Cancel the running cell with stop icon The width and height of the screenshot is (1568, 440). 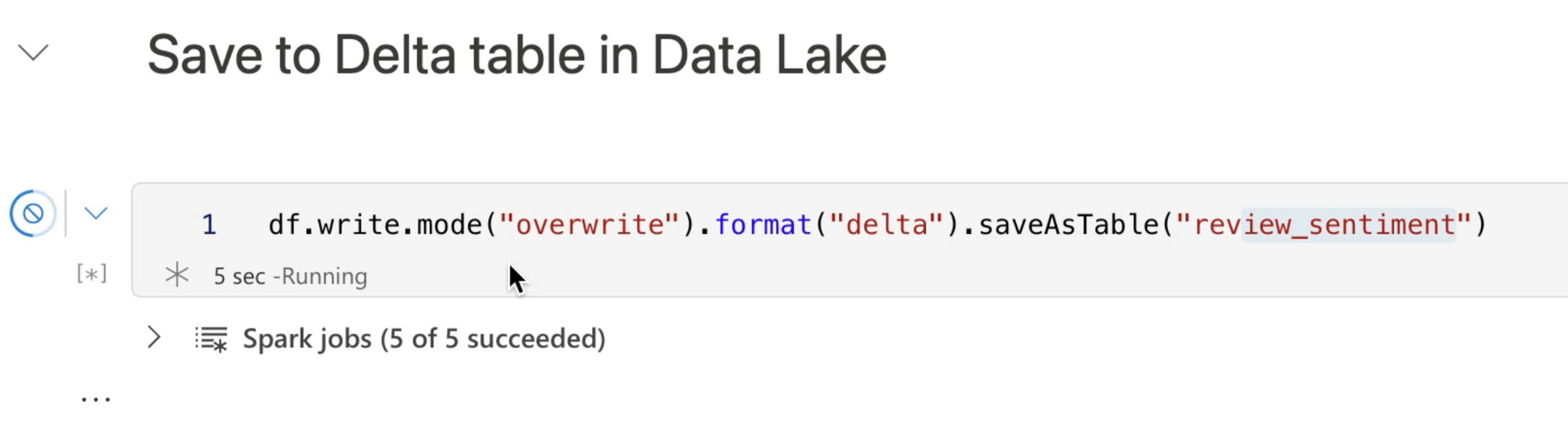tap(33, 213)
